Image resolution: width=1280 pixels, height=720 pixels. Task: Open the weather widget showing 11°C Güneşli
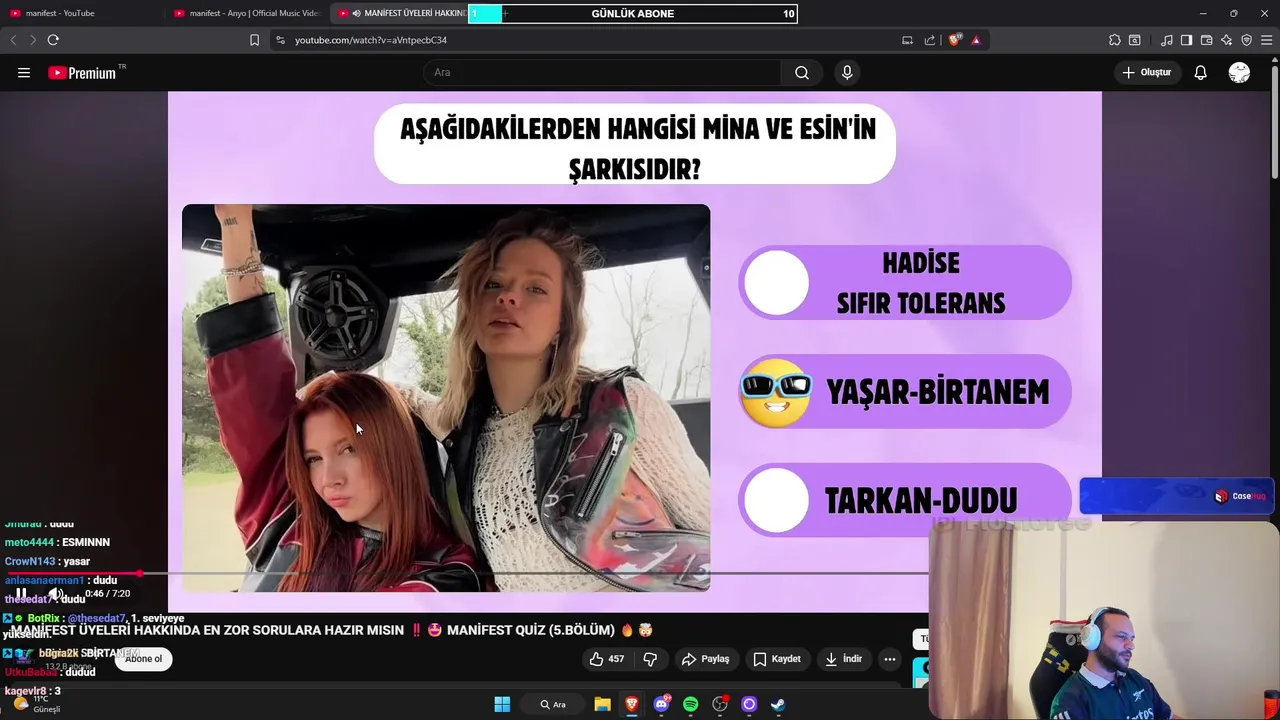(35, 704)
